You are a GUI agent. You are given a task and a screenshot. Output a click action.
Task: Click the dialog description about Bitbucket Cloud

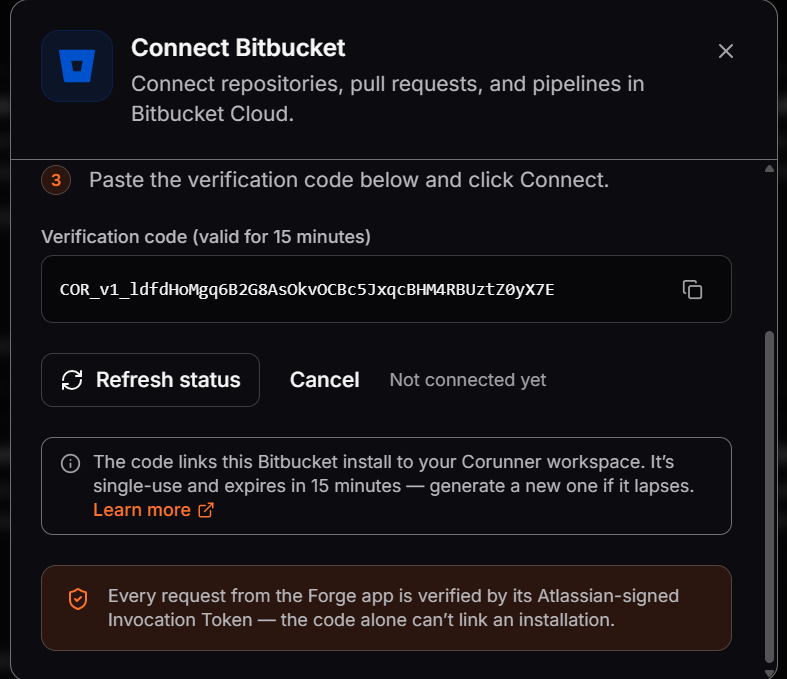[x=387, y=99]
